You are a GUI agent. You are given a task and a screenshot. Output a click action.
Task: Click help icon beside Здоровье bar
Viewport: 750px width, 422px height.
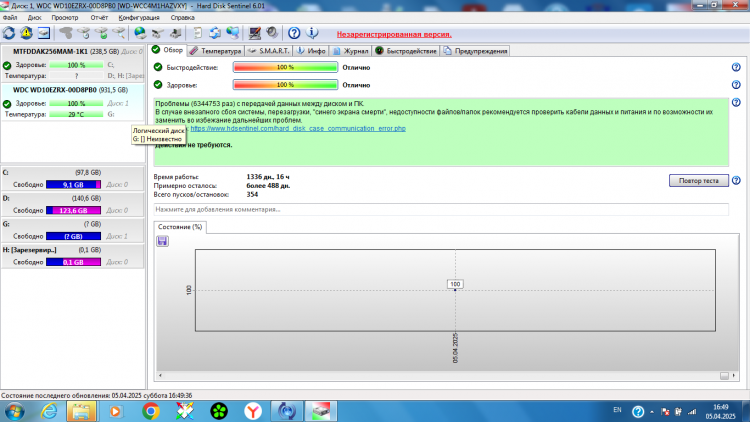click(x=736, y=85)
